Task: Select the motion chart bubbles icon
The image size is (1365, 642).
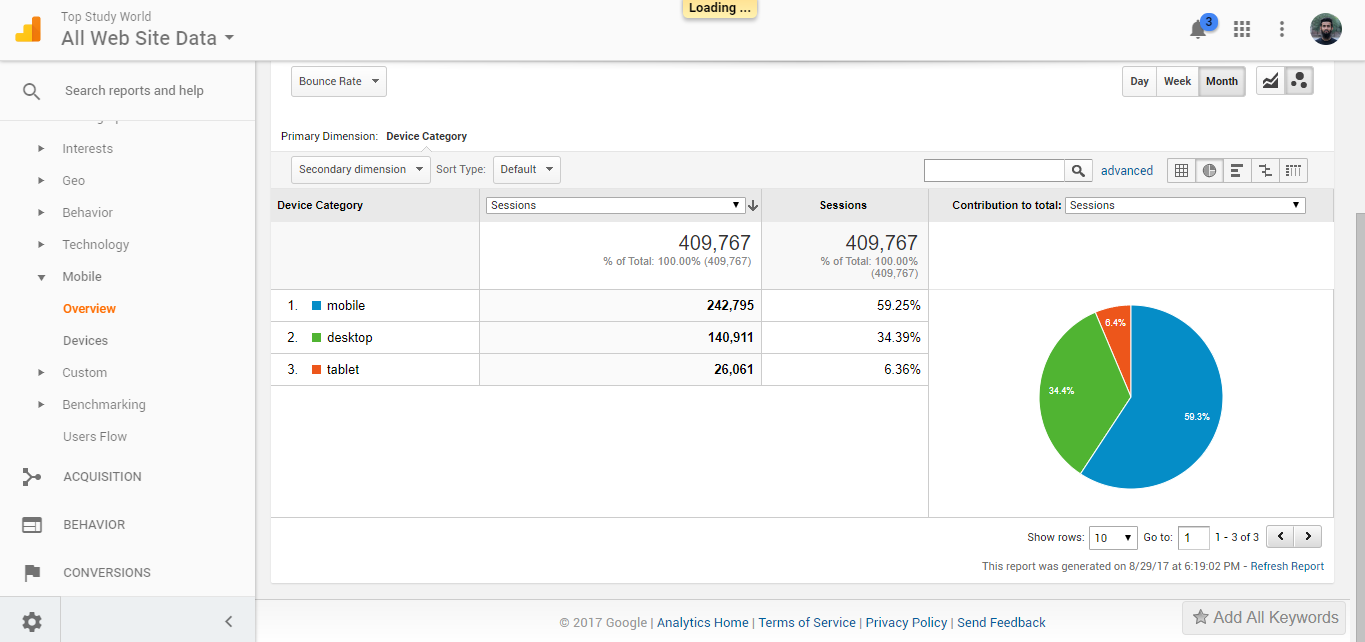Action: tap(1299, 81)
